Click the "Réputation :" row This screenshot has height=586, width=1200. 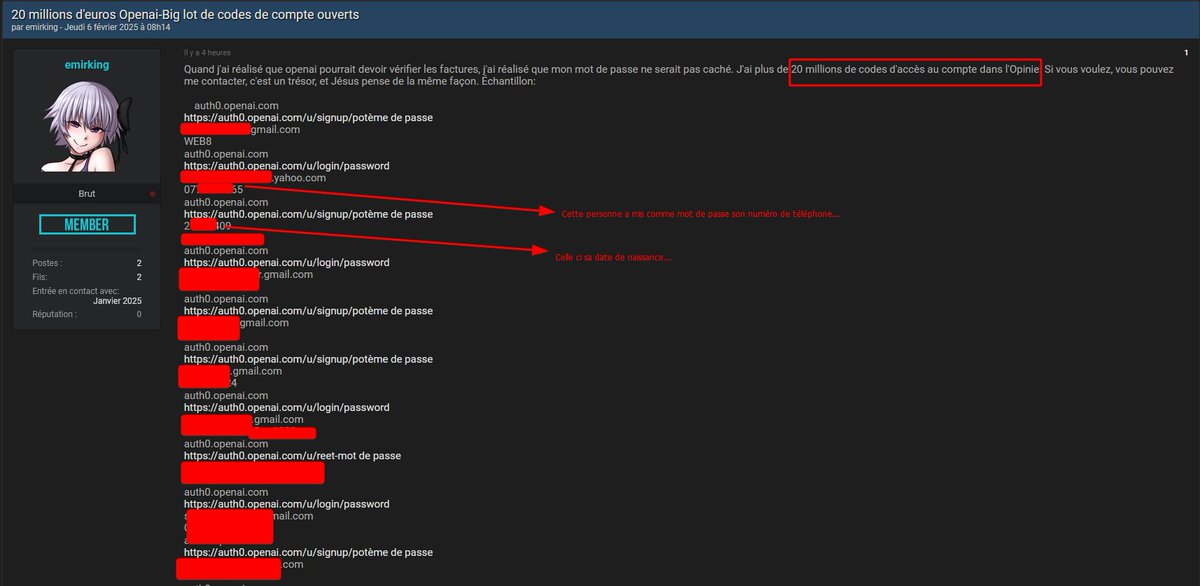pyautogui.click(x=87, y=314)
